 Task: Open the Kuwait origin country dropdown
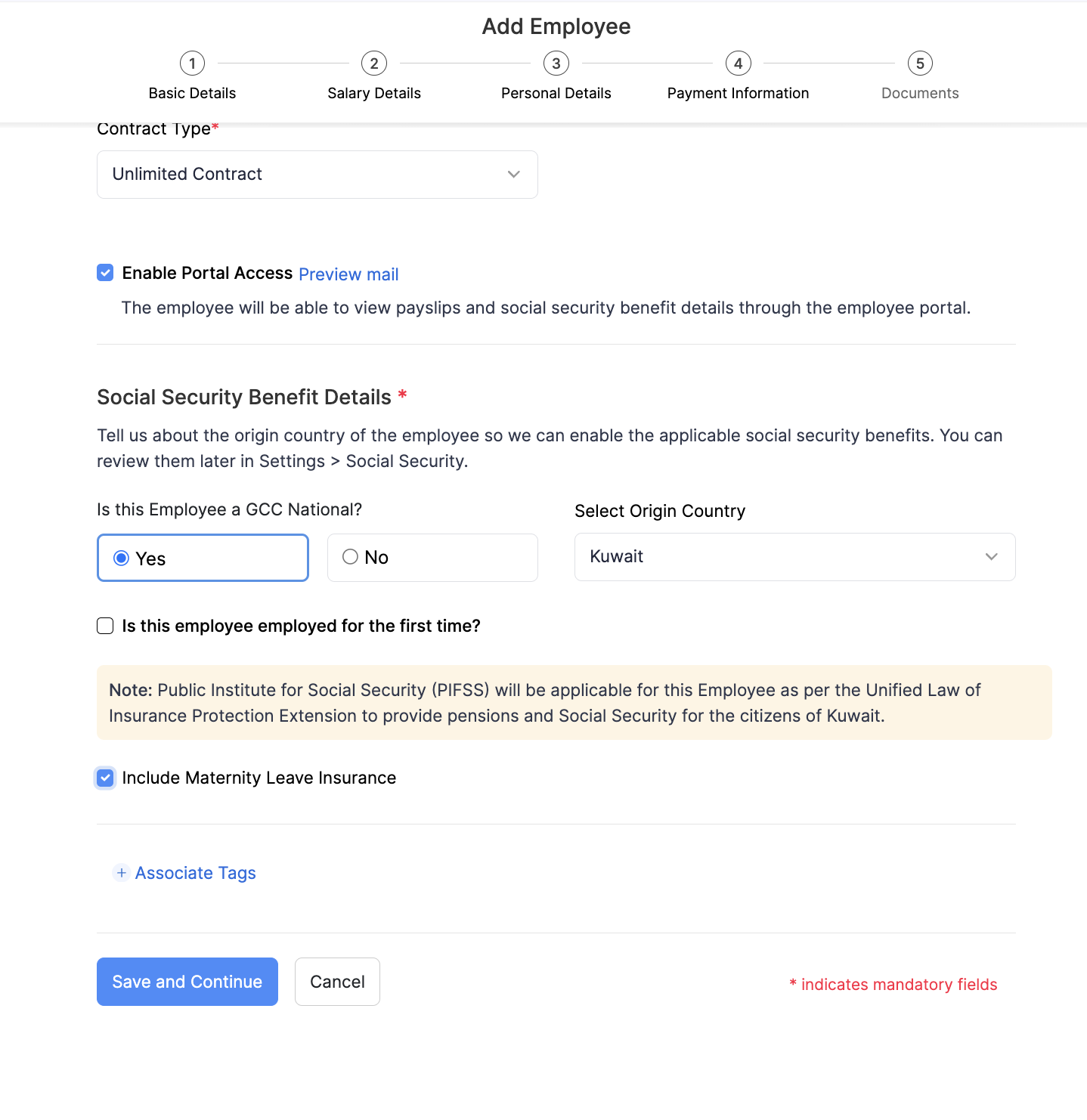[x=794, y=557]
